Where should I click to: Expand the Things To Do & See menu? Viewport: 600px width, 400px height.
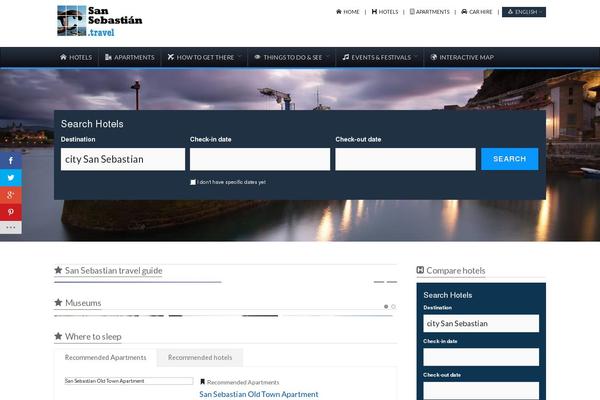[x=292, y=57]
